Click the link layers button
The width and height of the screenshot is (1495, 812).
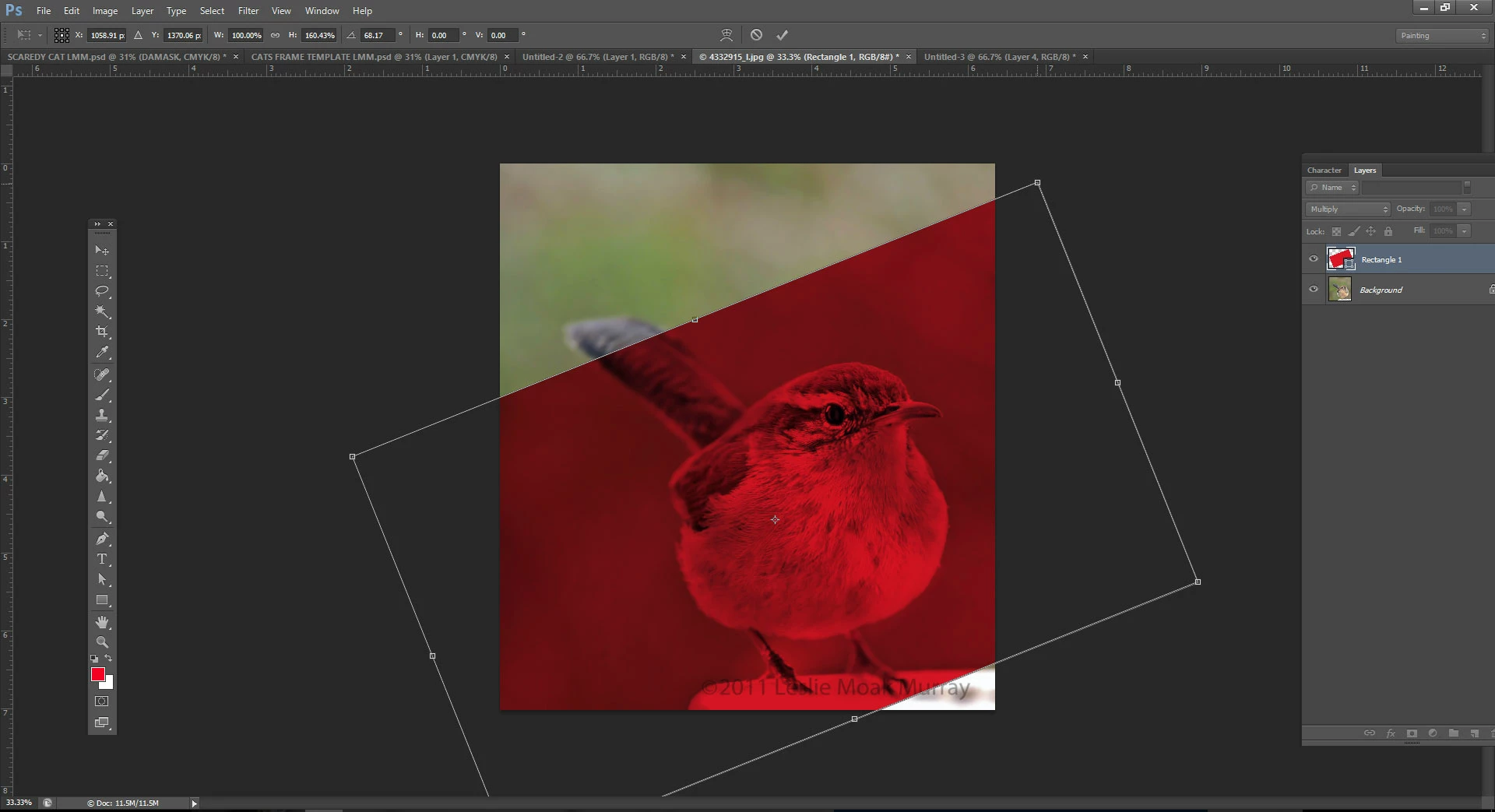click(x=1369, y=733)
